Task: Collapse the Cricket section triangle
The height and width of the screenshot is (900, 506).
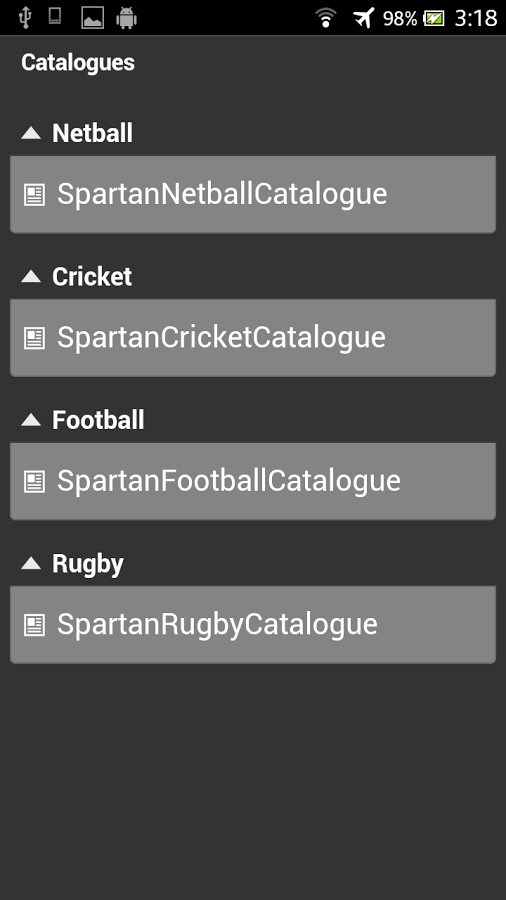Action: pyautogui.click(x=31, y=277)
